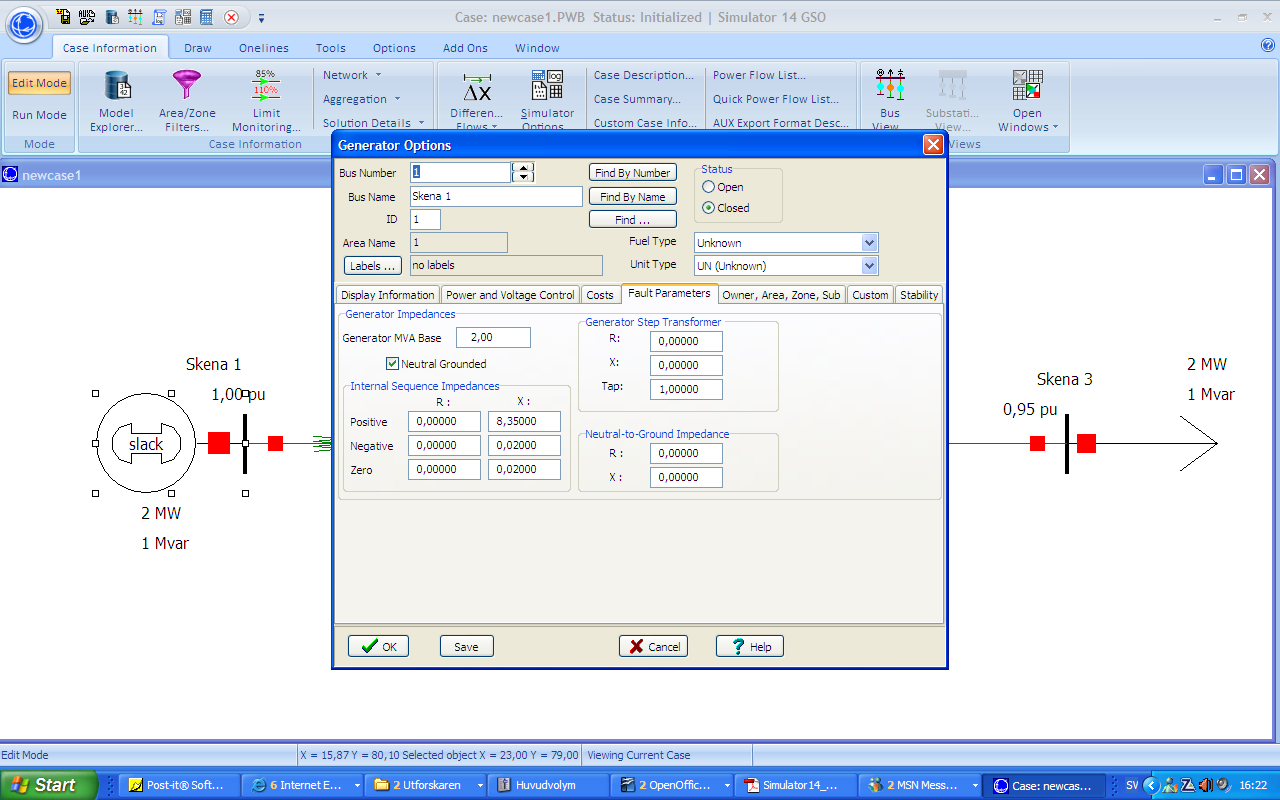The width and height of the screenshot is (1280, 800).
Task: Expand the Utforskaren taskbar group arrow
Action: [x=482, y=785]
